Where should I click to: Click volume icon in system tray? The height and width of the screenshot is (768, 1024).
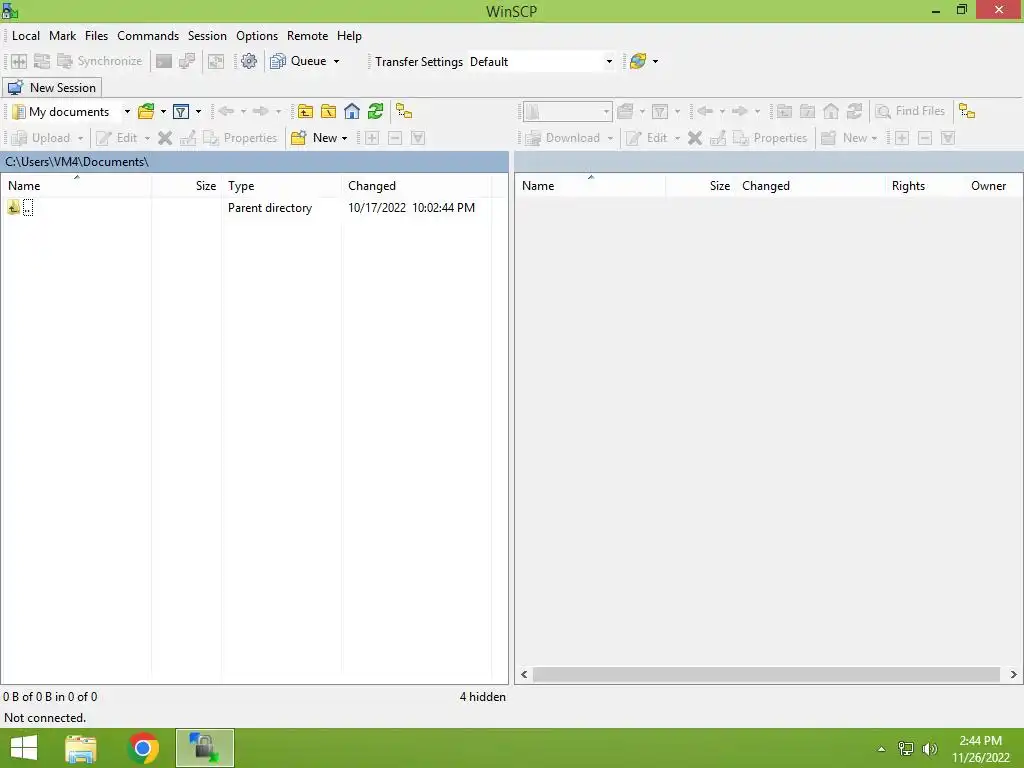click(x=930, y=749)
